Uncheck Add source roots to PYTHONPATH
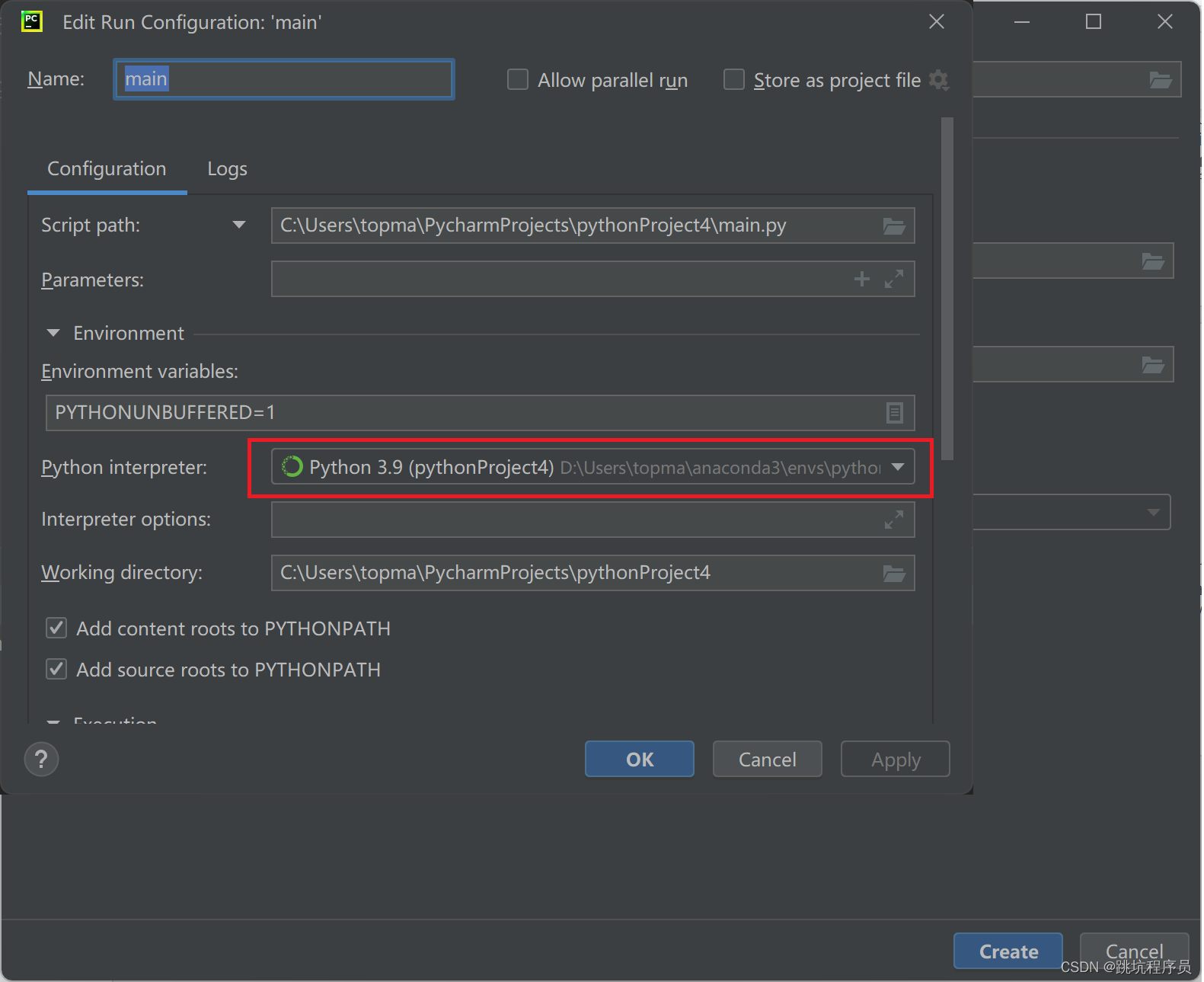 [56, 669]
